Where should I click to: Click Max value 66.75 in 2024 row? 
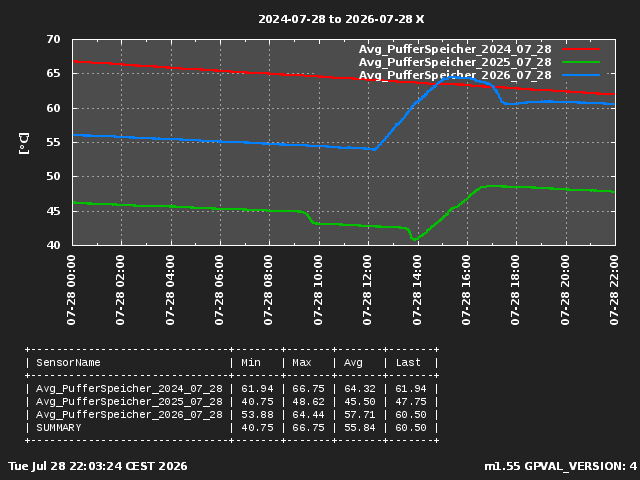[308, 389]
